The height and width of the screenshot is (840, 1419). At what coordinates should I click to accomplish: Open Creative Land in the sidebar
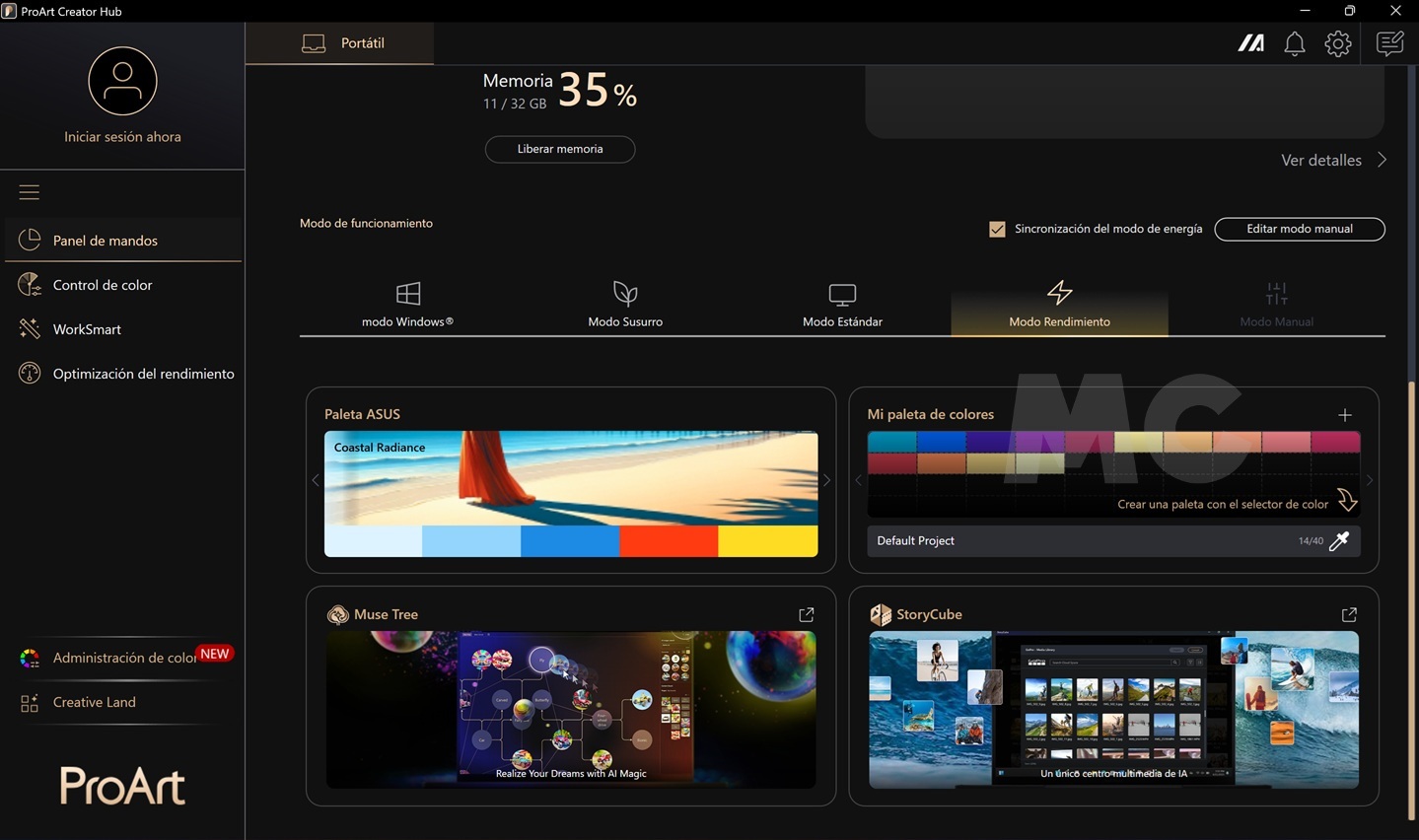(123, 702)
